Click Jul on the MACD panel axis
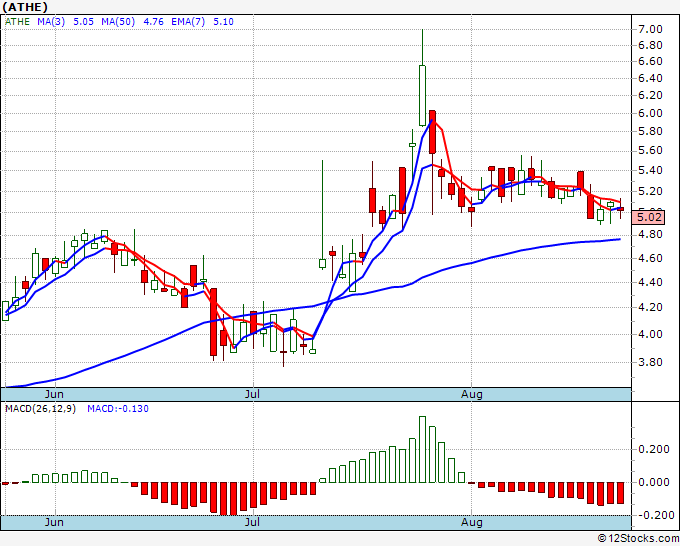The height and width of the screenshot is (546, 680). click(x=252, y=522)
